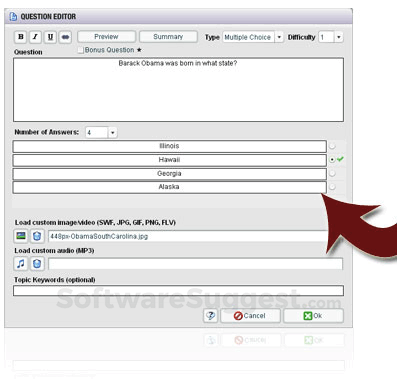Browse for a custom image file
Image resolution: width=397 pixels, height=379 pixels.
[21, 236]
